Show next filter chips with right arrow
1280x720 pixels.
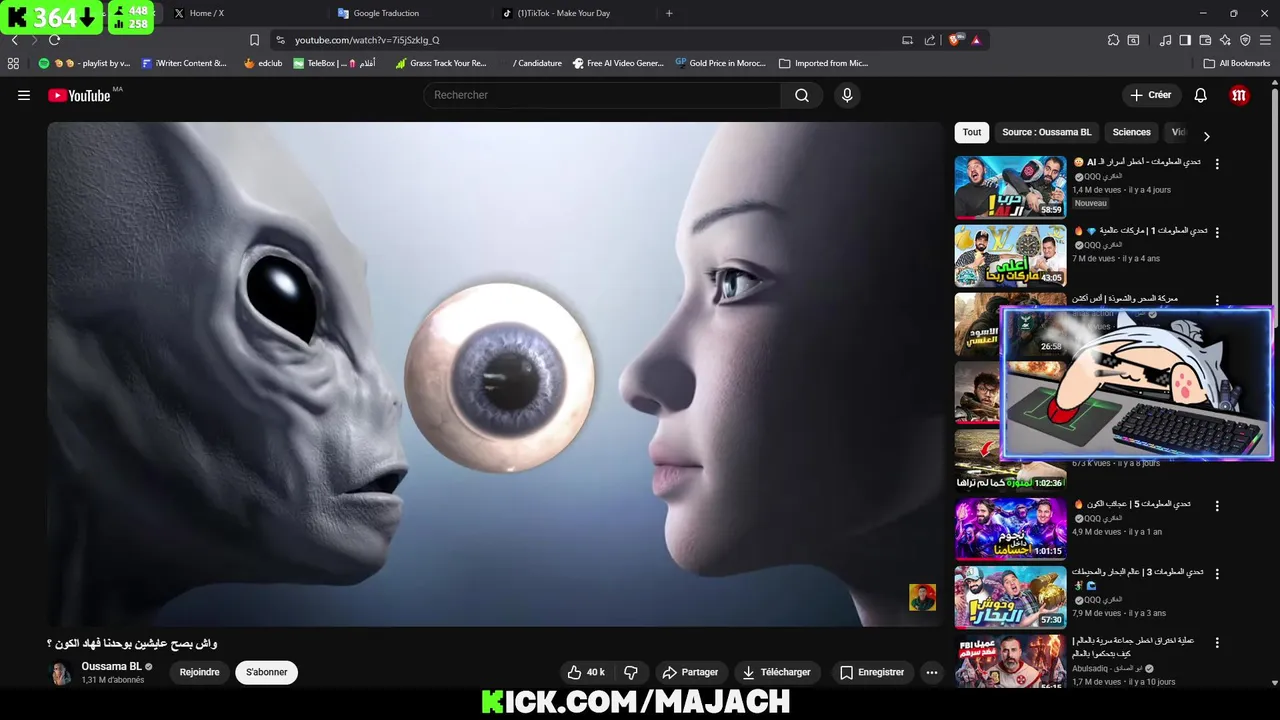(1206, 136)
